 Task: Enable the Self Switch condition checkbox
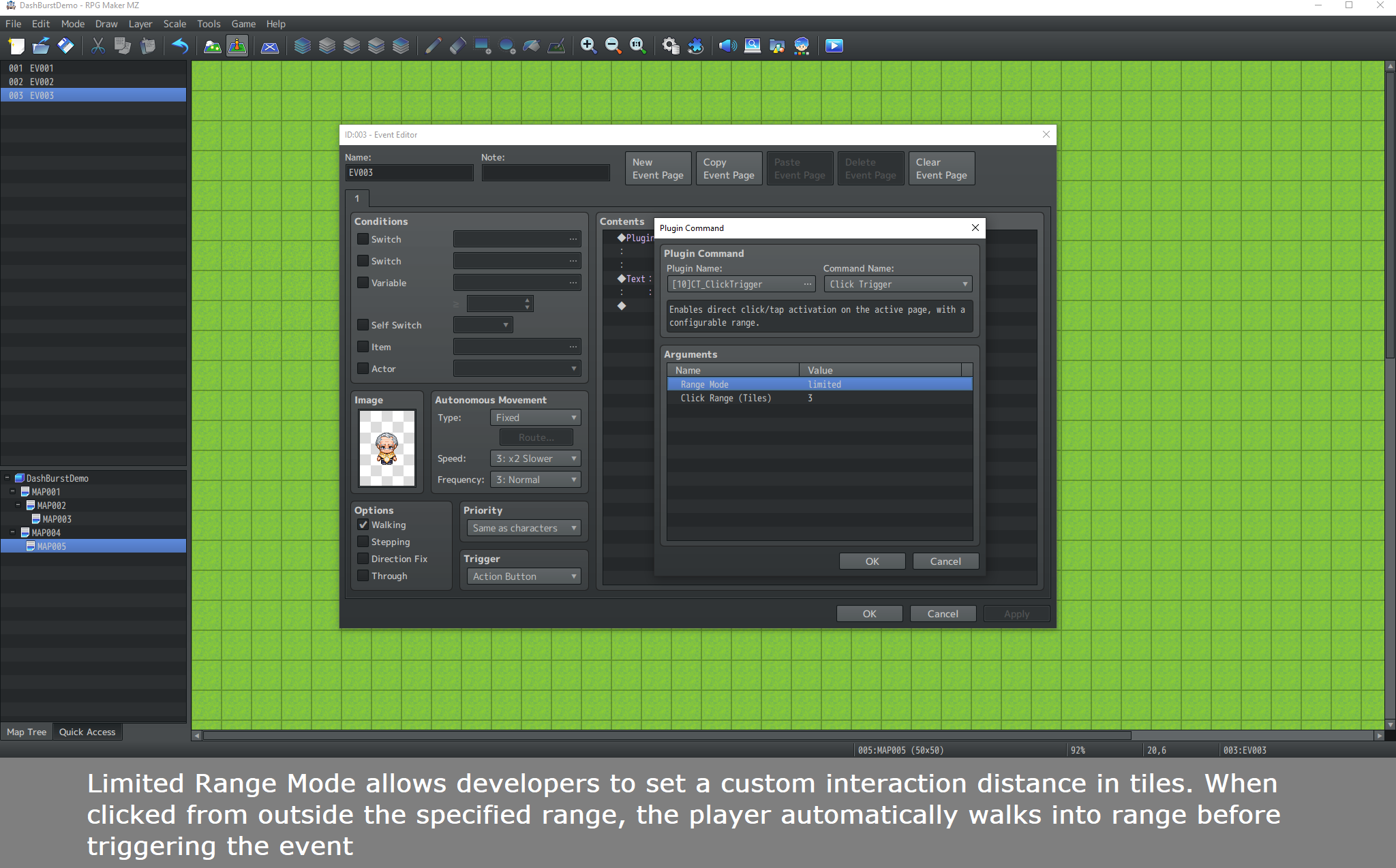tap(363, 325)
